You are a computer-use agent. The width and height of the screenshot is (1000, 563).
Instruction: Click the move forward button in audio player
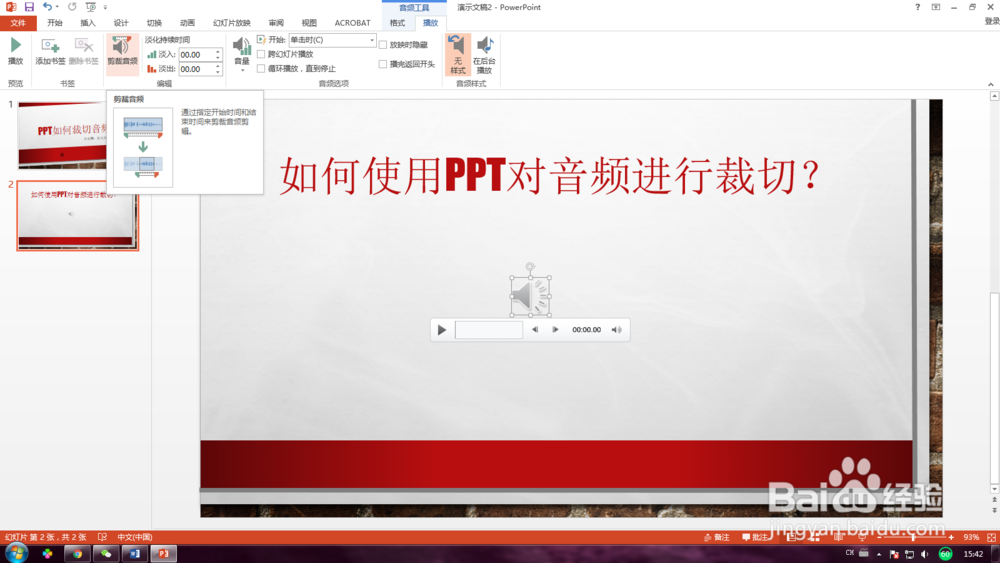click(x=555, y=330)
